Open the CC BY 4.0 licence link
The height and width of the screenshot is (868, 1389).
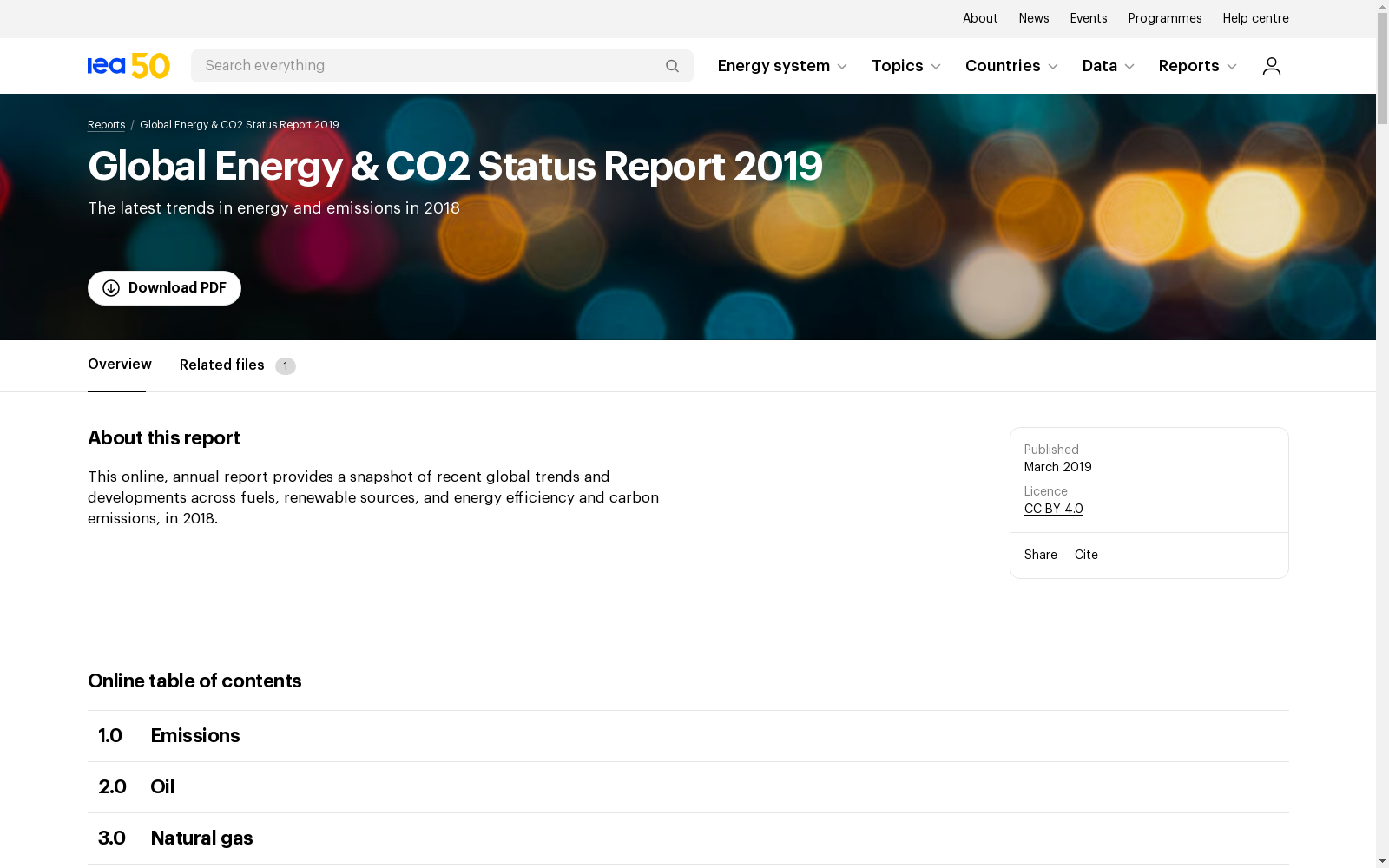(1054, 509)
